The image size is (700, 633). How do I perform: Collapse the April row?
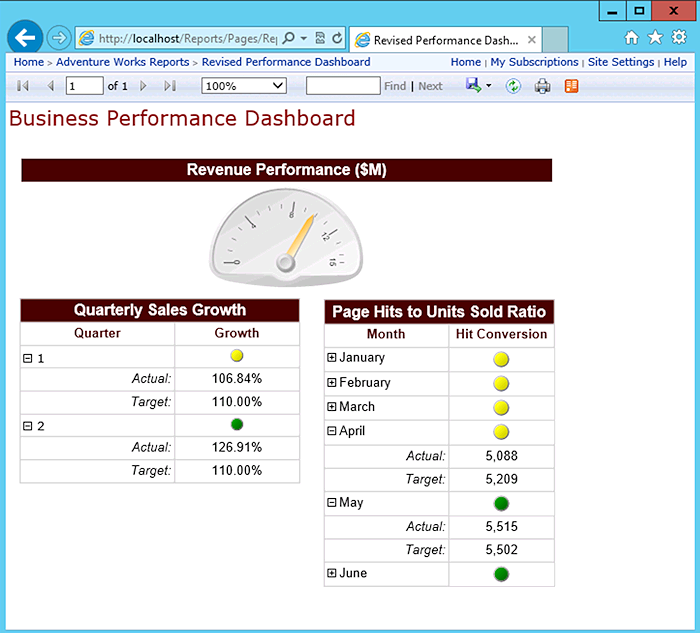tap(331, 430)
